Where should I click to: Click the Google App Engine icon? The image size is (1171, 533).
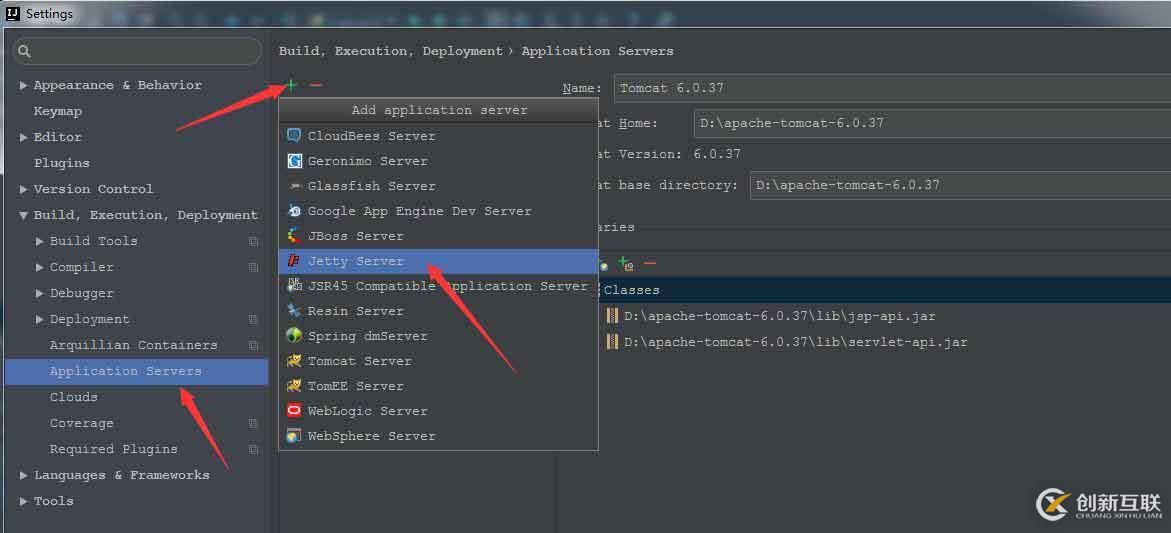coord(294,211)
